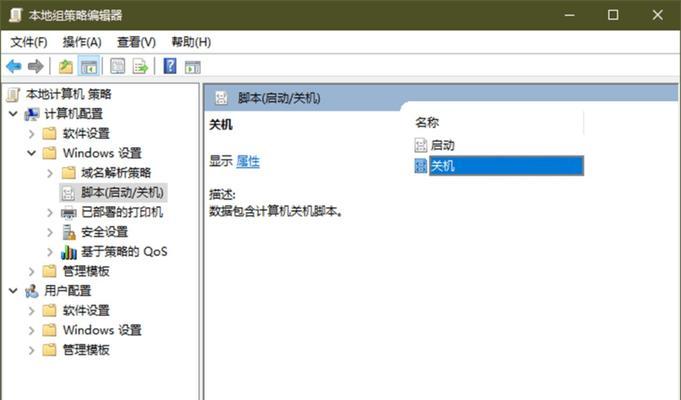Toggle the Show/Hide action pane icon
This screenshot has width=681, height=400.
pos(192,67)
